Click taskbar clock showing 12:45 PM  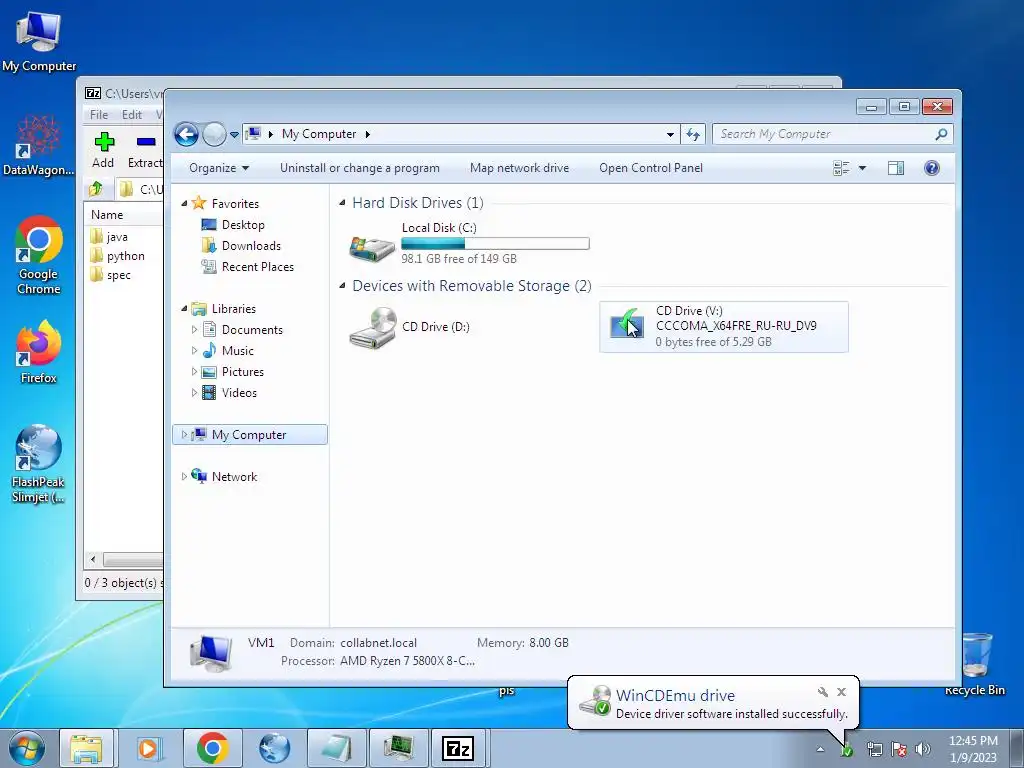(x=973, y=749)
